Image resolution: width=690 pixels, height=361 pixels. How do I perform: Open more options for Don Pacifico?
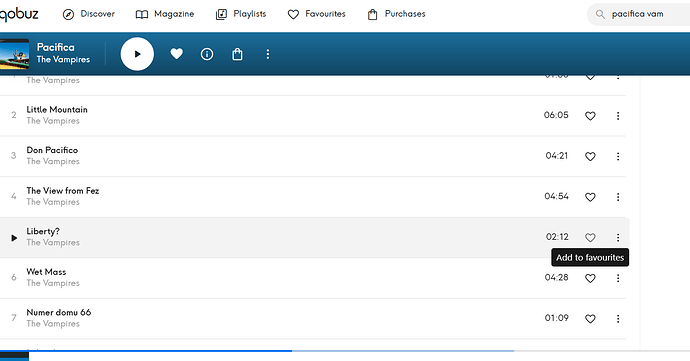point(618,156)
